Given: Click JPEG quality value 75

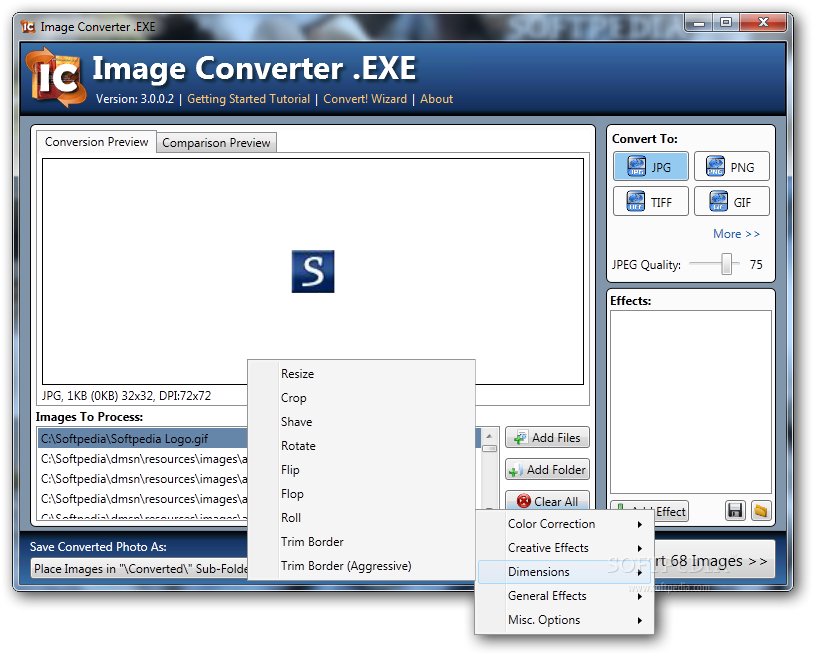Looking at the screenshot, I should [x=756, y=265].
